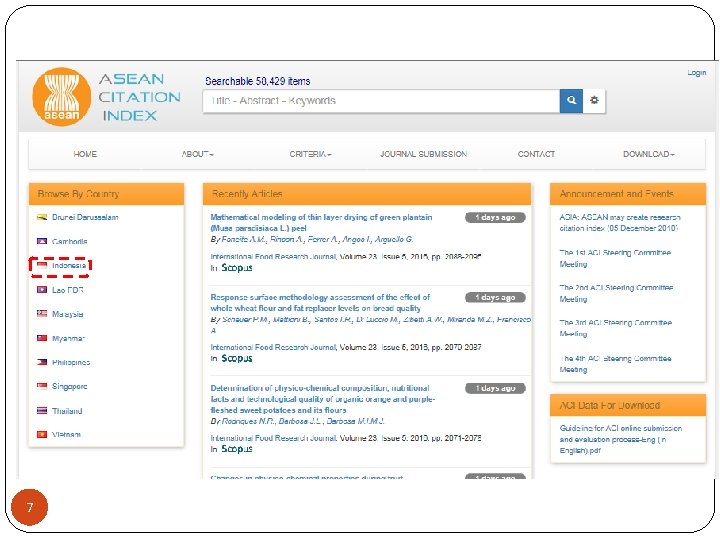Click the Announcement and Events header
Viewport: 720px width, 540px height.
click(x=628, y=194)
